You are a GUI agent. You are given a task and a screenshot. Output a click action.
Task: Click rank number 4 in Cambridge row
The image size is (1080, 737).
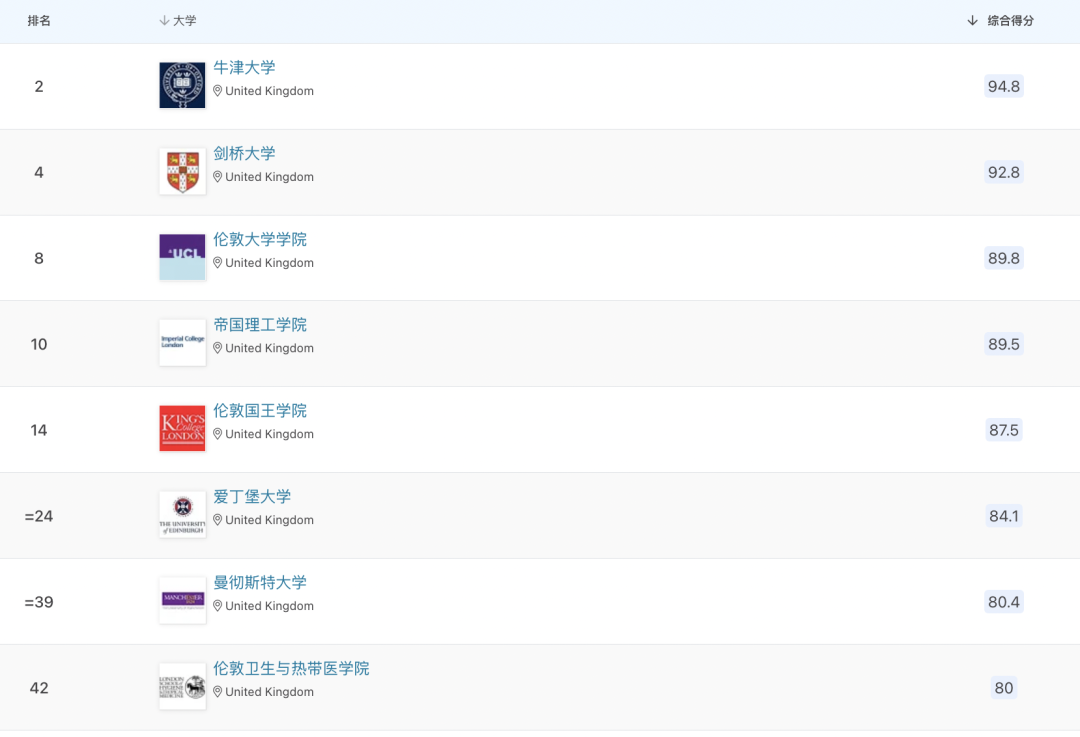pos(39,172)
